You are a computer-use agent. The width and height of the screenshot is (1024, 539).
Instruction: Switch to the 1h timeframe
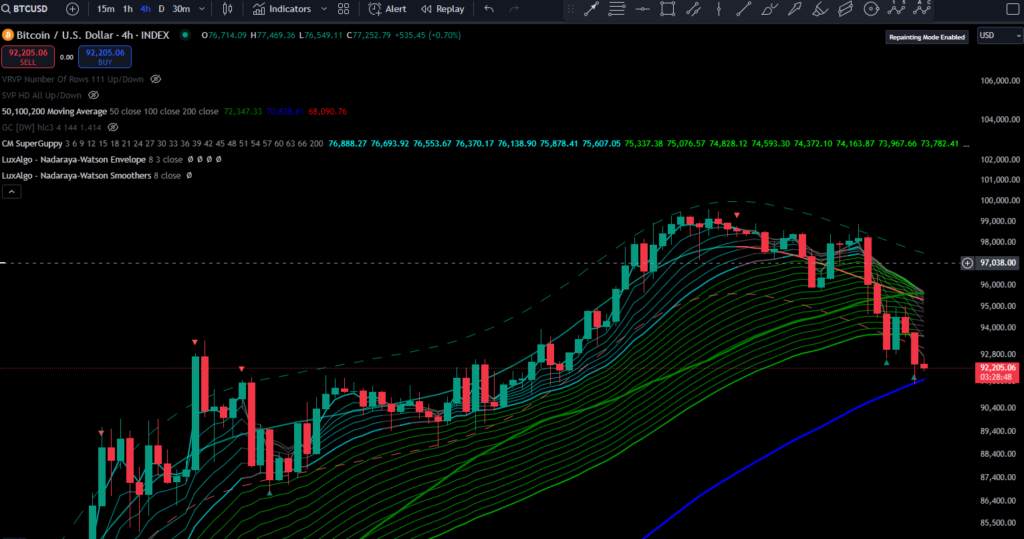pyautogui.click(x=127, y=9)
